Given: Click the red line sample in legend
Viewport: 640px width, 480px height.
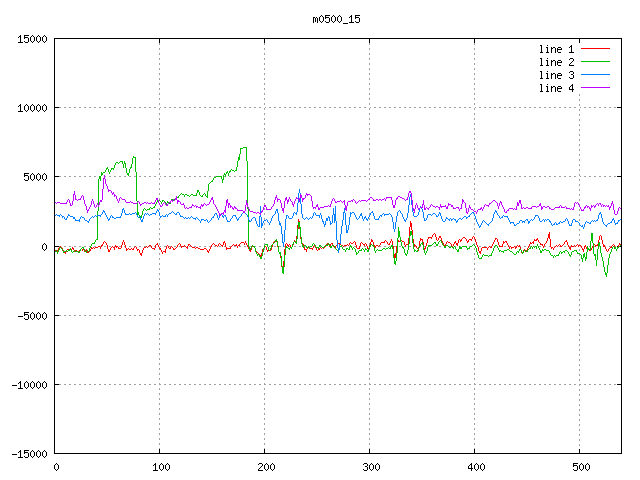Looking at the screenshot, I should [596, 49].
